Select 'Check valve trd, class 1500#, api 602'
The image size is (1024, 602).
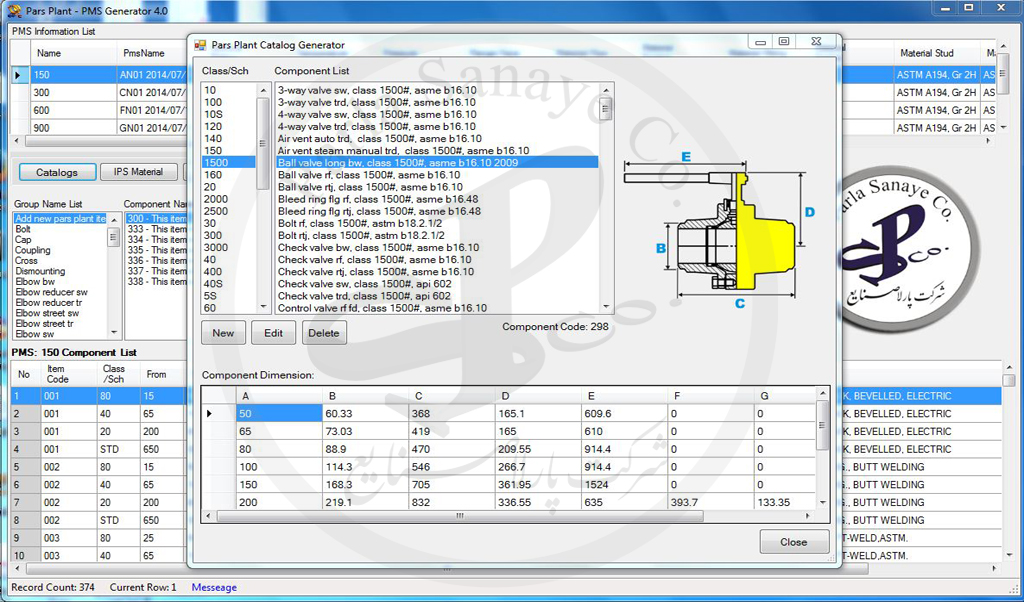coord(437,296)
